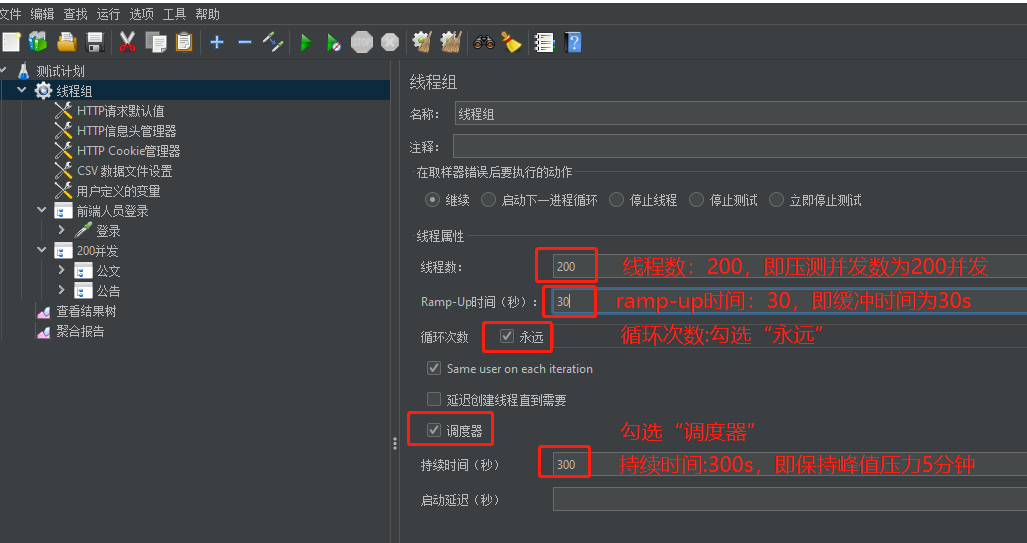The width and height of the screenshot is (1027, 543).
Task: Select HTTP Cookie管理器 in the tree
Action: 128,151
